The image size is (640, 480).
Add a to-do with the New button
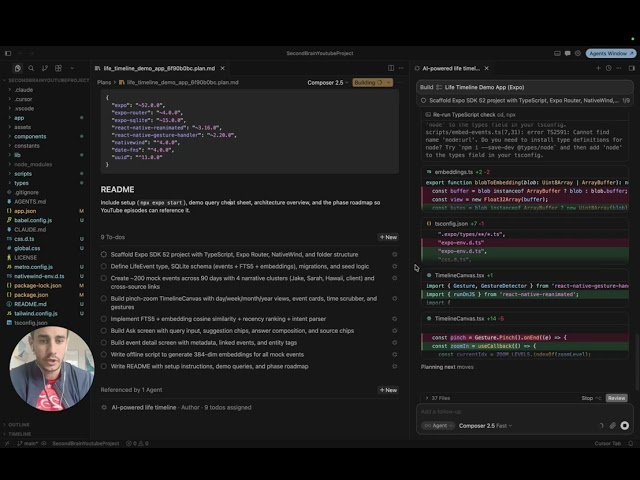click(388, 237)
